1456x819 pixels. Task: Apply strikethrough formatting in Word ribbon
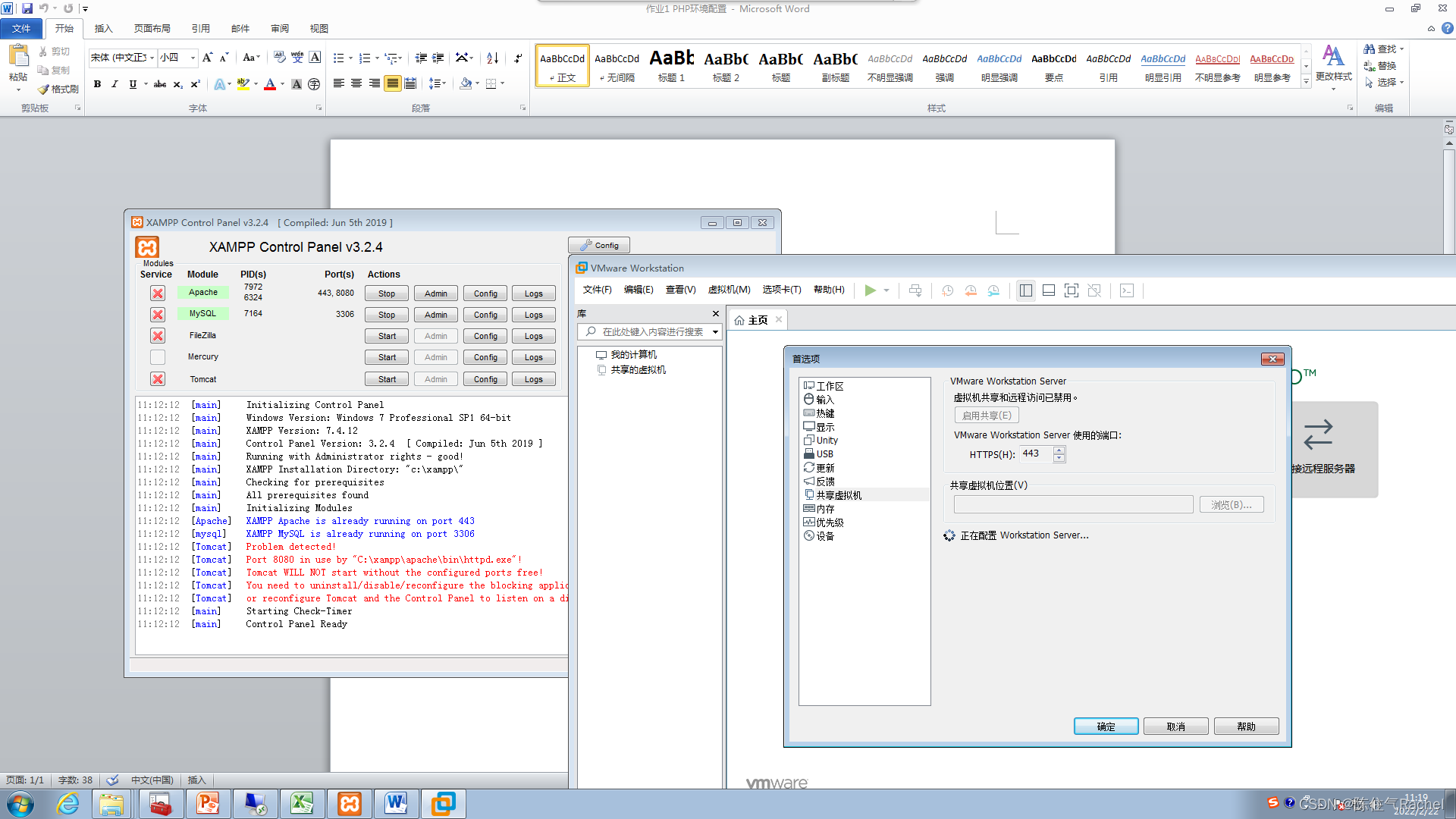pyautogui.click(x=159, y=84)
